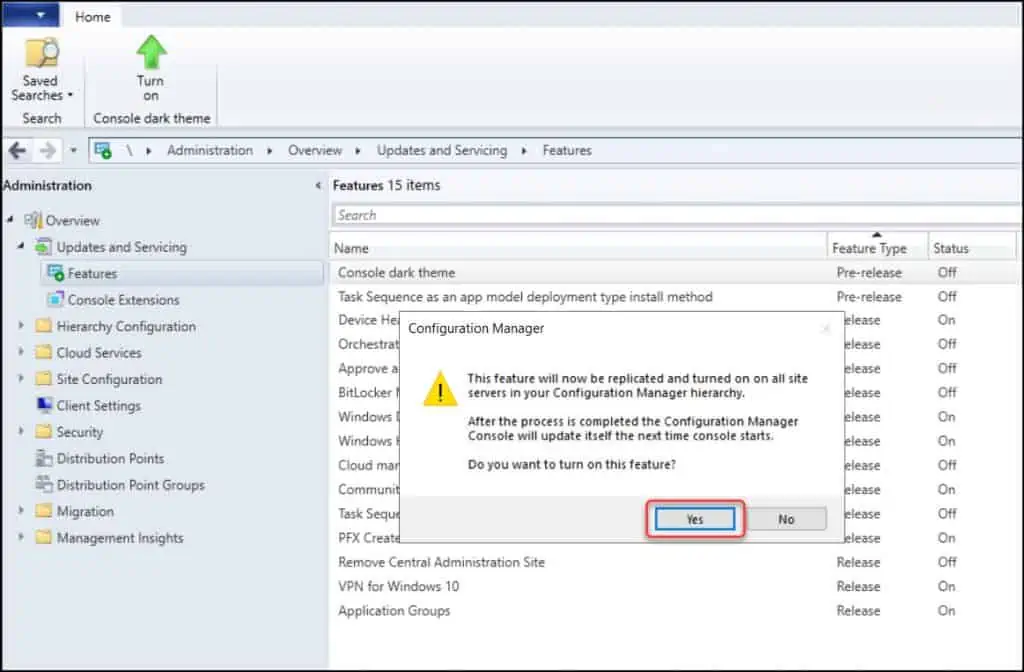Click Features in the breadcrumb path
The image size is (1024, 672).
pyautogui.click(x=567, y=150)
